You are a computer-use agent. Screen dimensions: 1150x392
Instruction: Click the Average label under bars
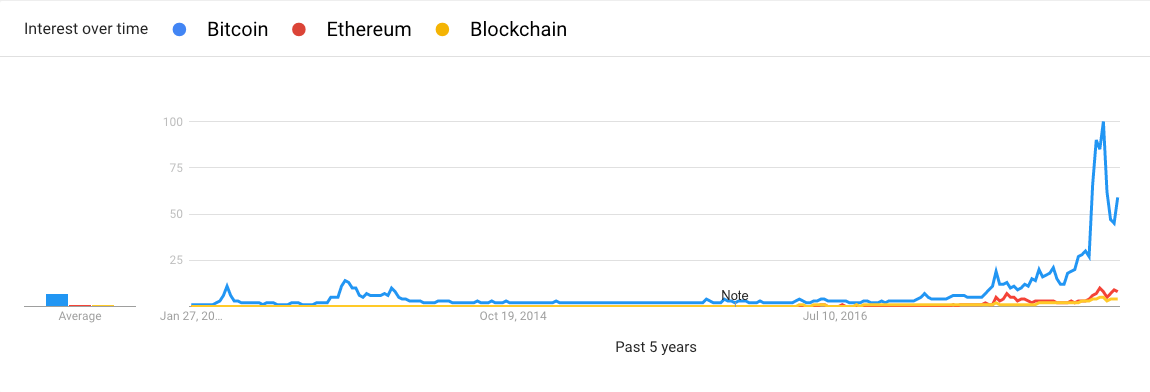pos(80,317)
